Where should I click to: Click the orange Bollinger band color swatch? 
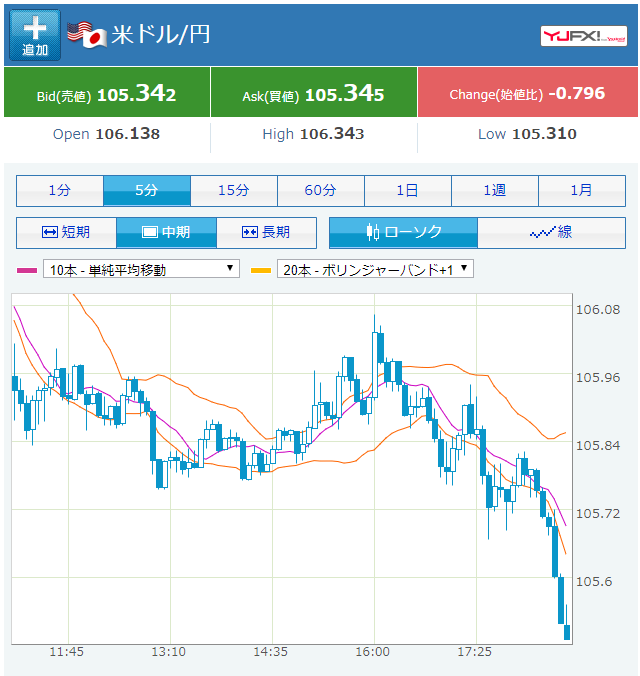pos(261,270)
